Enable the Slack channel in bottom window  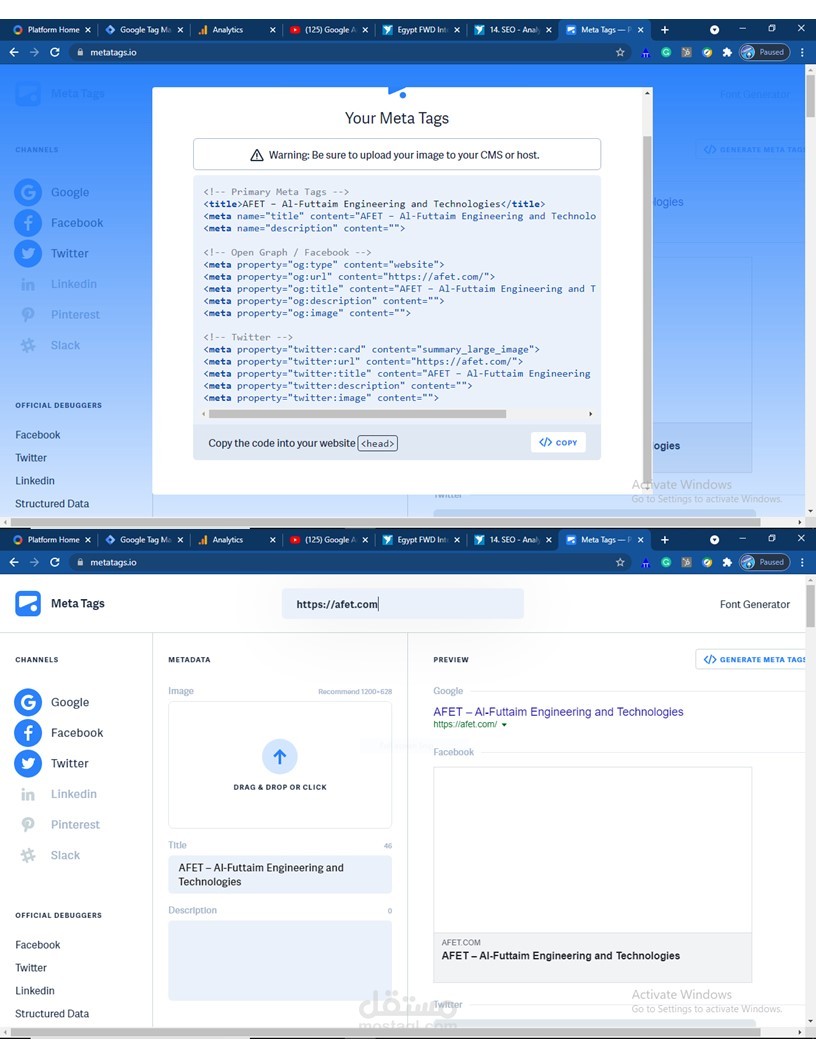50,855
